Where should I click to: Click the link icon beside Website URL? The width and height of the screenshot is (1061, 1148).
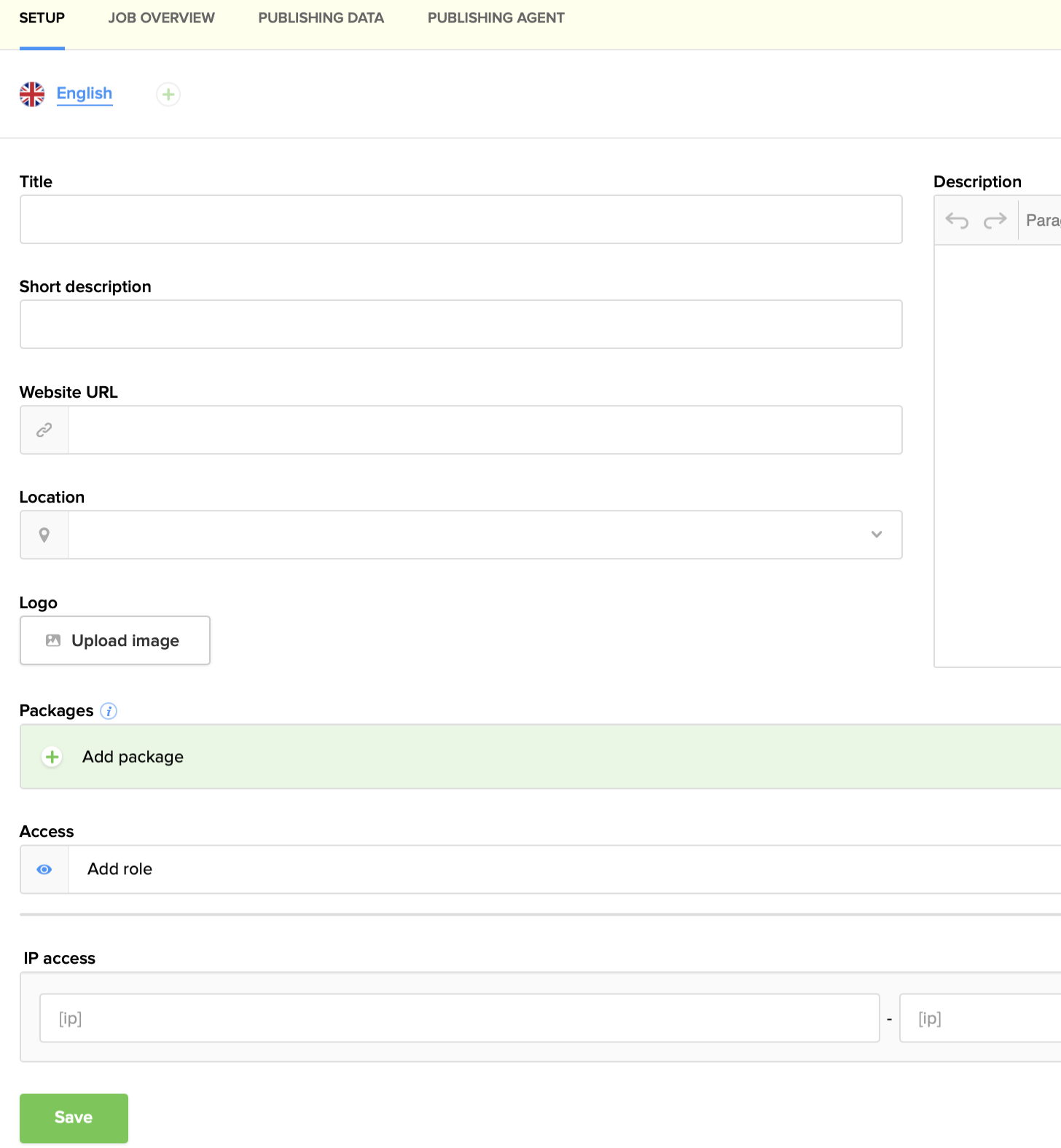click(44, 430)
